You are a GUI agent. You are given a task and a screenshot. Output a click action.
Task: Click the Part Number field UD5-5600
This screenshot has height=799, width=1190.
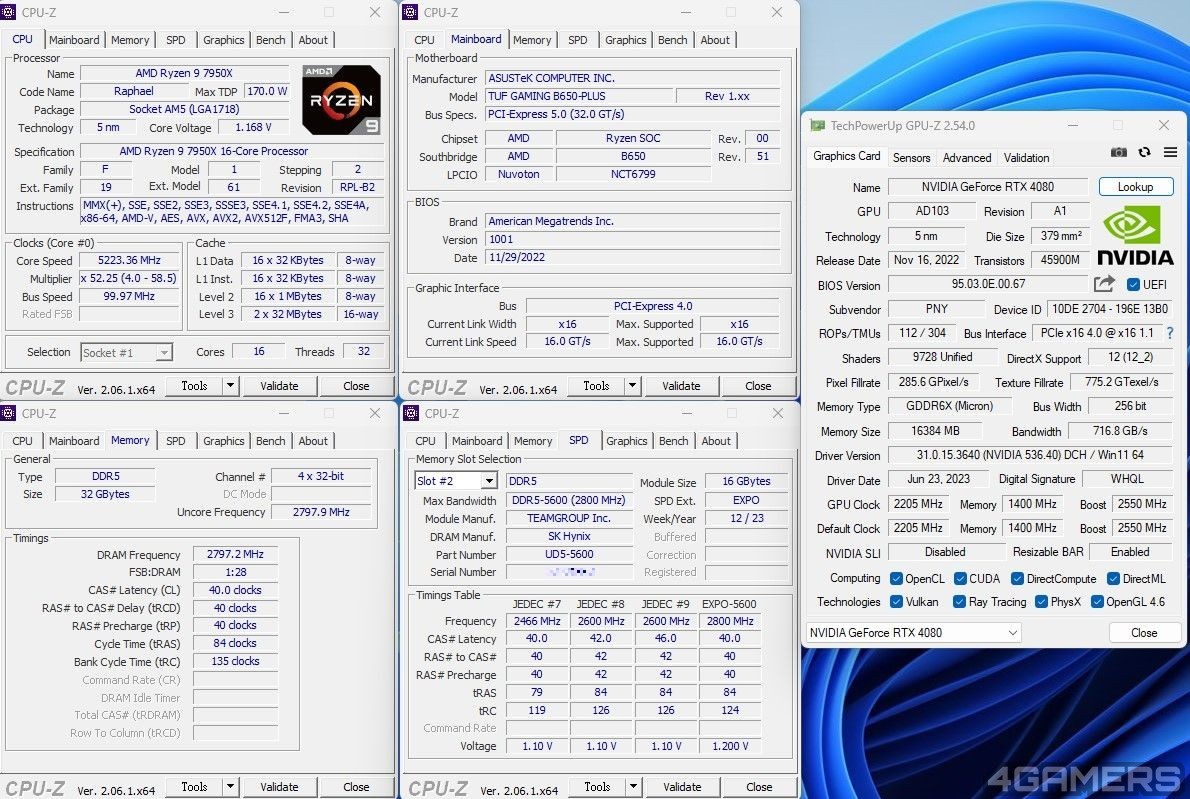point(569,555)
